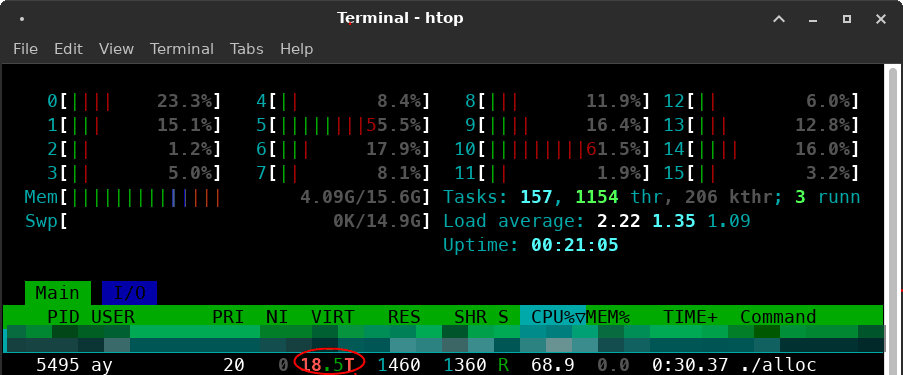
Task: Open the View menu
Action: 116,49
